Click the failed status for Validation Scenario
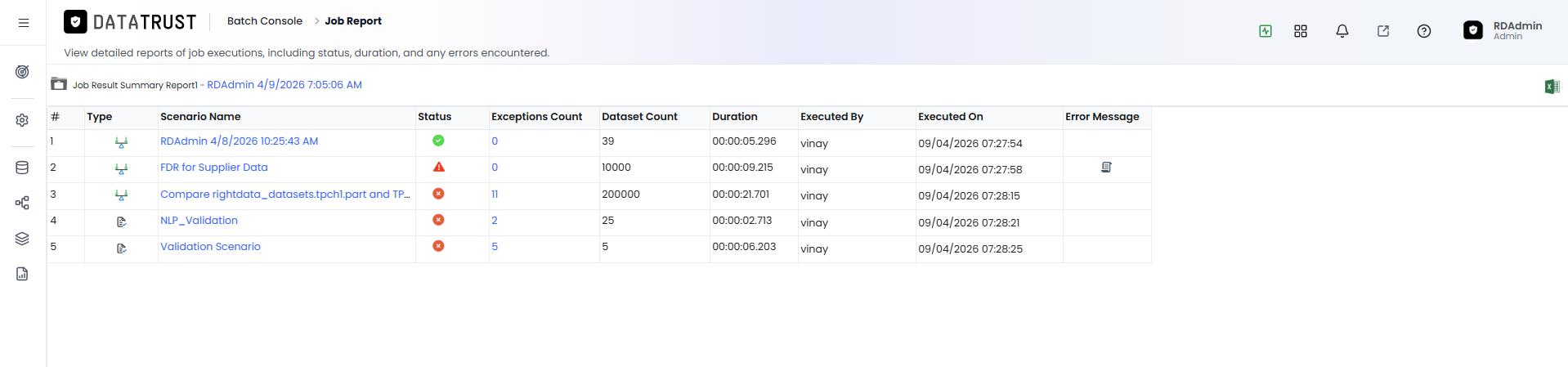 click(x=438, y=246)
